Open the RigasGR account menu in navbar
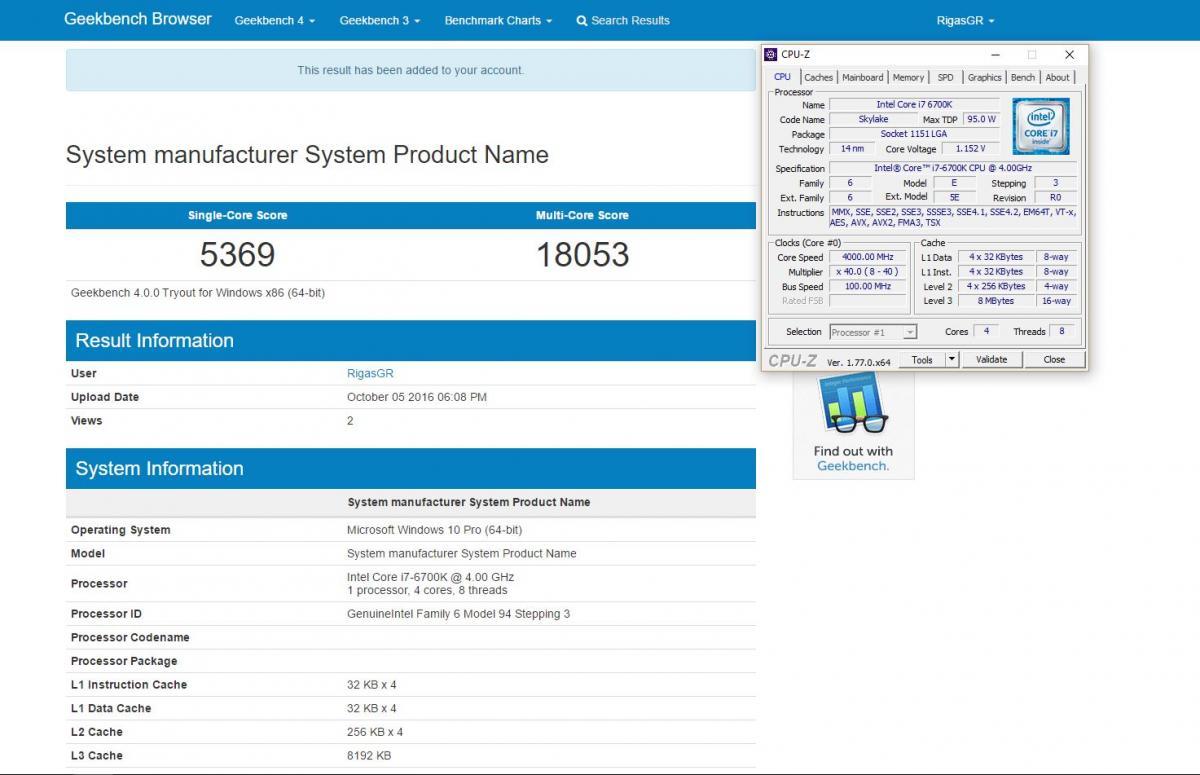Viewport: 1200px width, 775px height. [965, 20]
